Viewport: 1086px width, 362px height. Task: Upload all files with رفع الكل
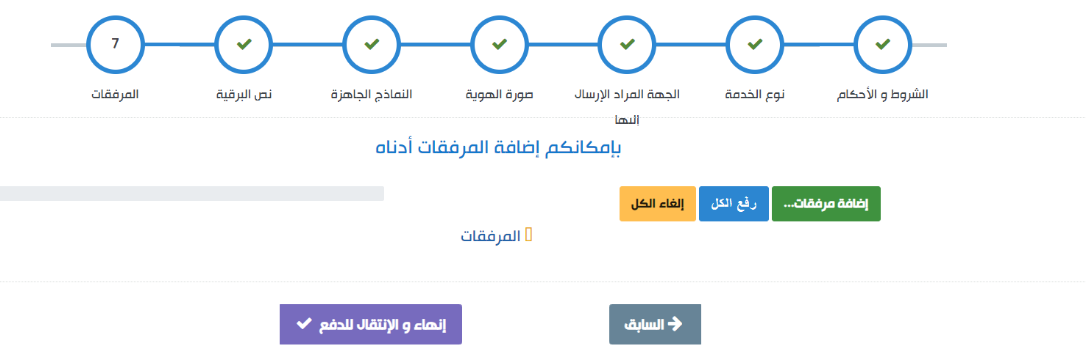click(x=733, y=204)
